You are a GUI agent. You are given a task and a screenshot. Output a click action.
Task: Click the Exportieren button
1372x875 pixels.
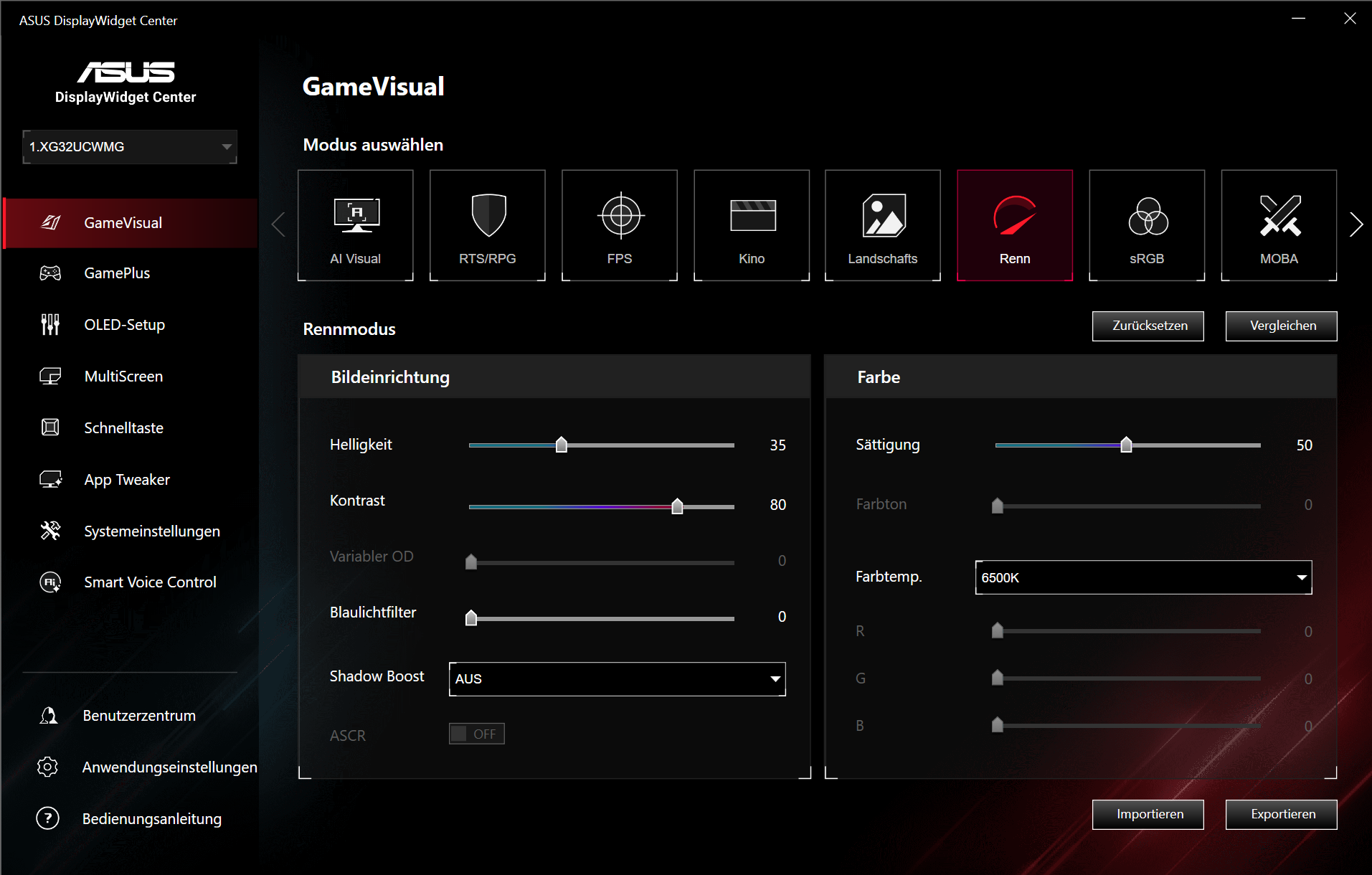click(x=1282, y=815)
